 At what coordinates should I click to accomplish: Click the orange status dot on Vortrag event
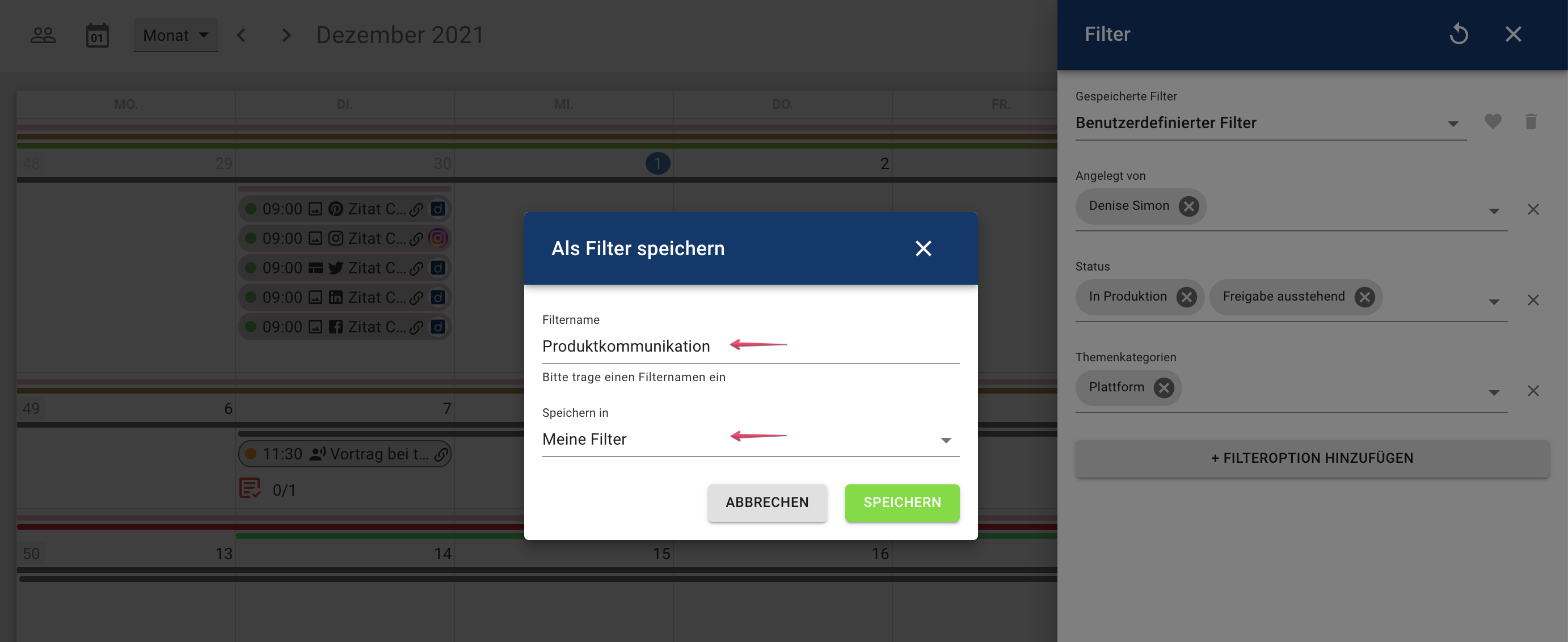point(250,454)
